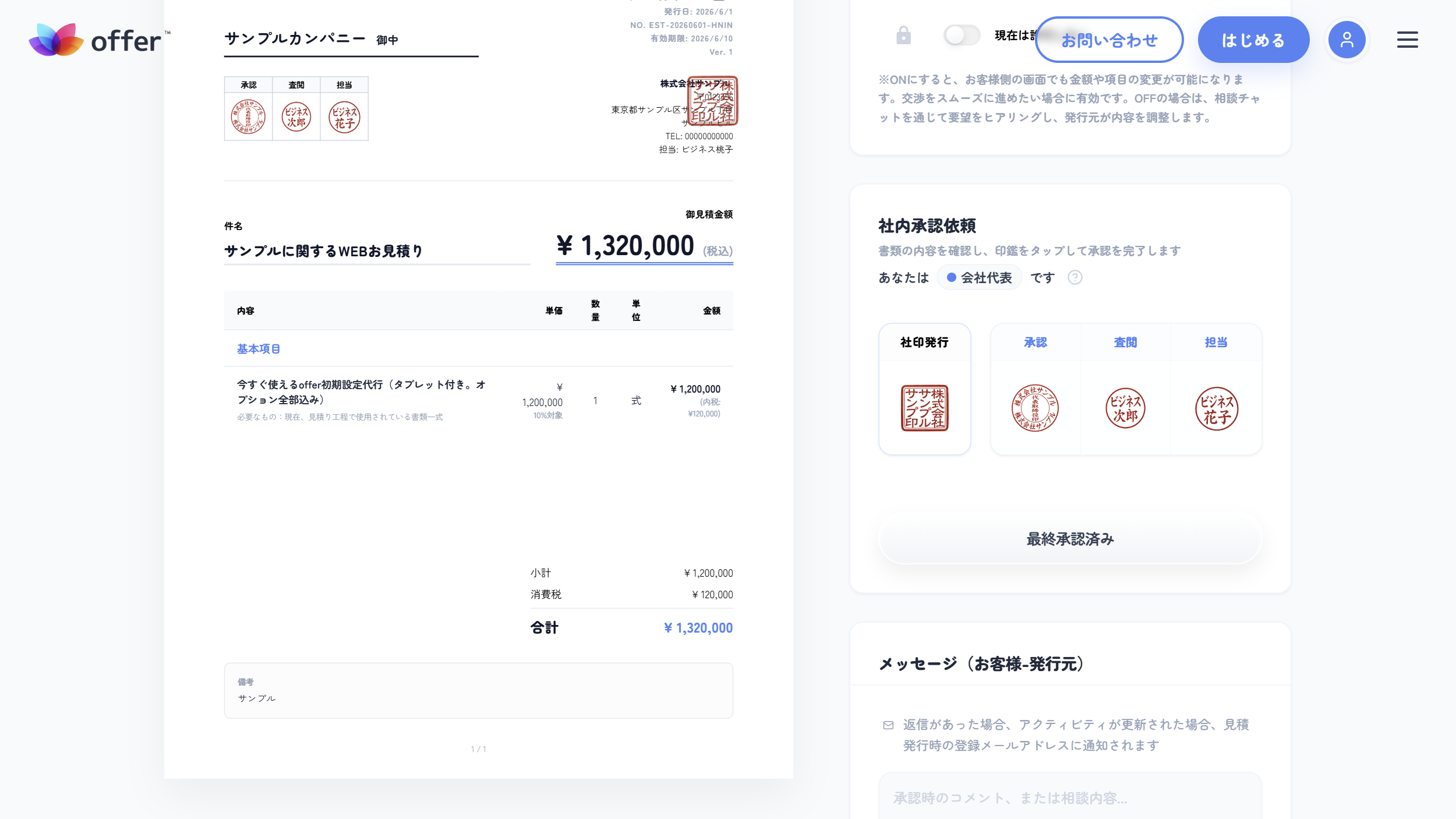This screenshot has height=819, width=1456.
Task: Click the padlock icon
Action: coord(903,36)
